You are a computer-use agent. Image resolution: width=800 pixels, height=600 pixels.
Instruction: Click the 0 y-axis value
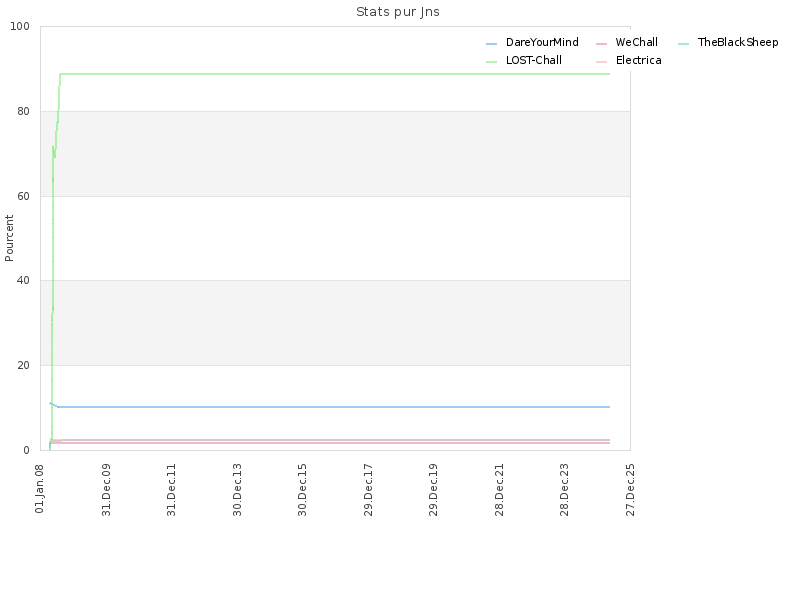pos(27,451)
